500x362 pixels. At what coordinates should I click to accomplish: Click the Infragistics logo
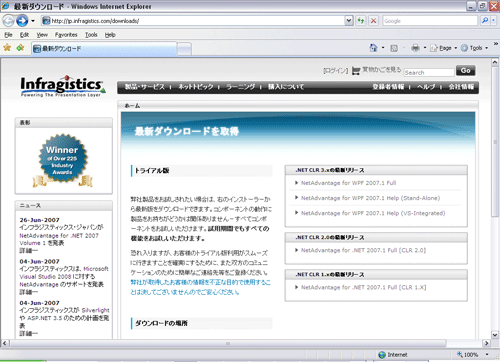[x=63, y=86]
